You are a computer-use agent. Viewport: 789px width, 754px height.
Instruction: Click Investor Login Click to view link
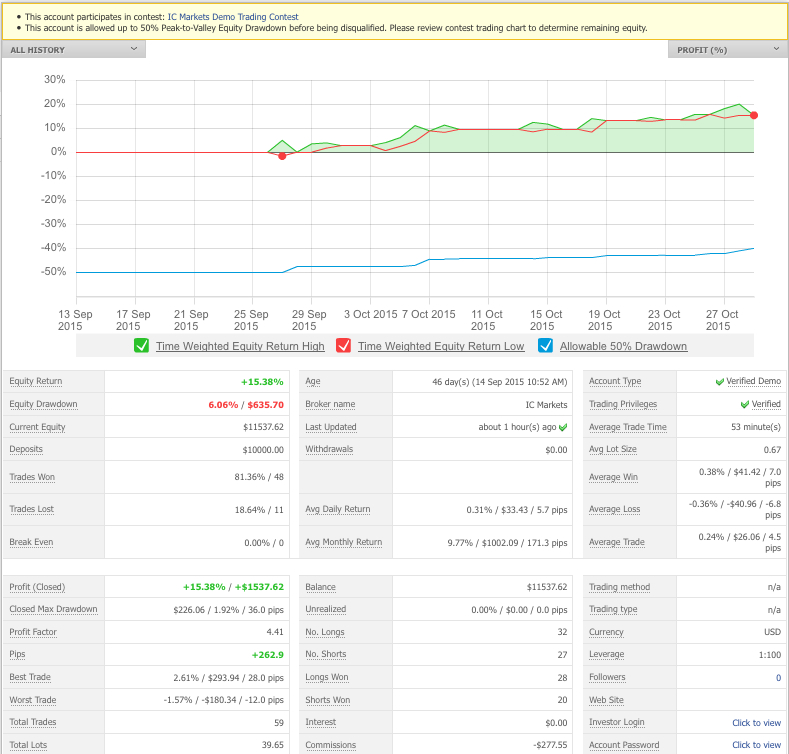pos(756,723)
